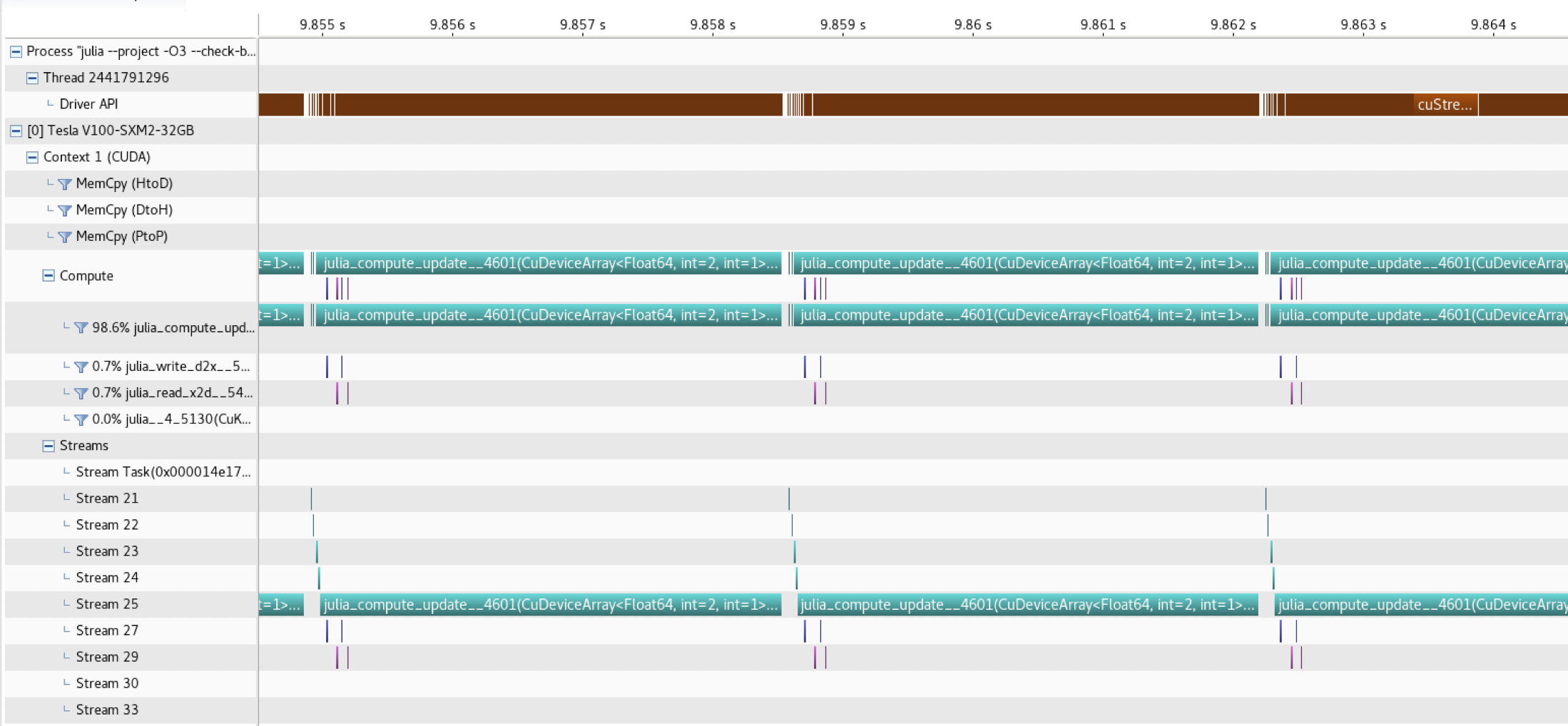Select Stream Task(0x000014e17... row label
The height and width of the screenshot is (726, 1568).
(163, 472)
